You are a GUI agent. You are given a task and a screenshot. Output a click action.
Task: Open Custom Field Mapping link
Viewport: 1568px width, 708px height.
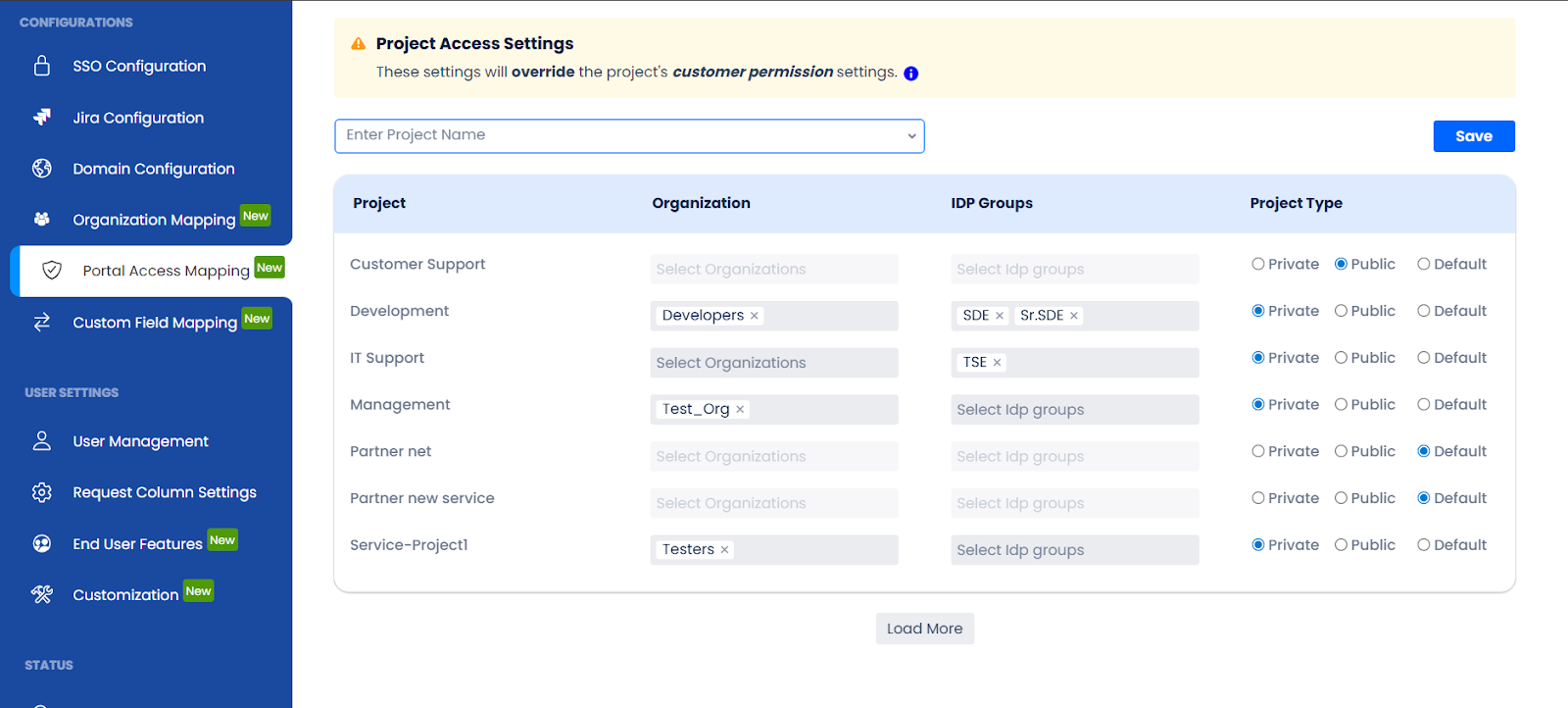pos(155,323)
